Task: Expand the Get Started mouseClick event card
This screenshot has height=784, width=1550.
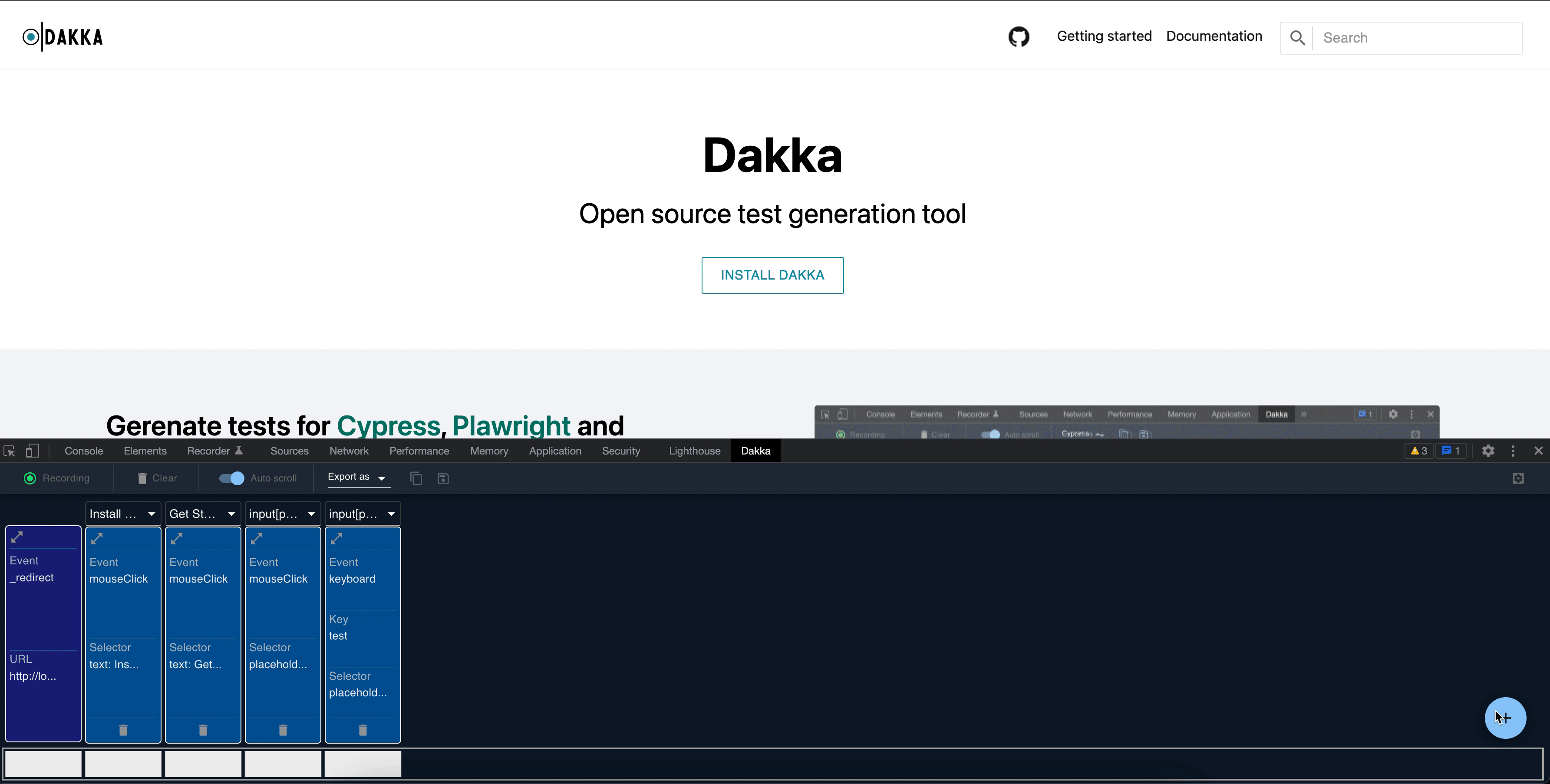Action: pos(177,538)
